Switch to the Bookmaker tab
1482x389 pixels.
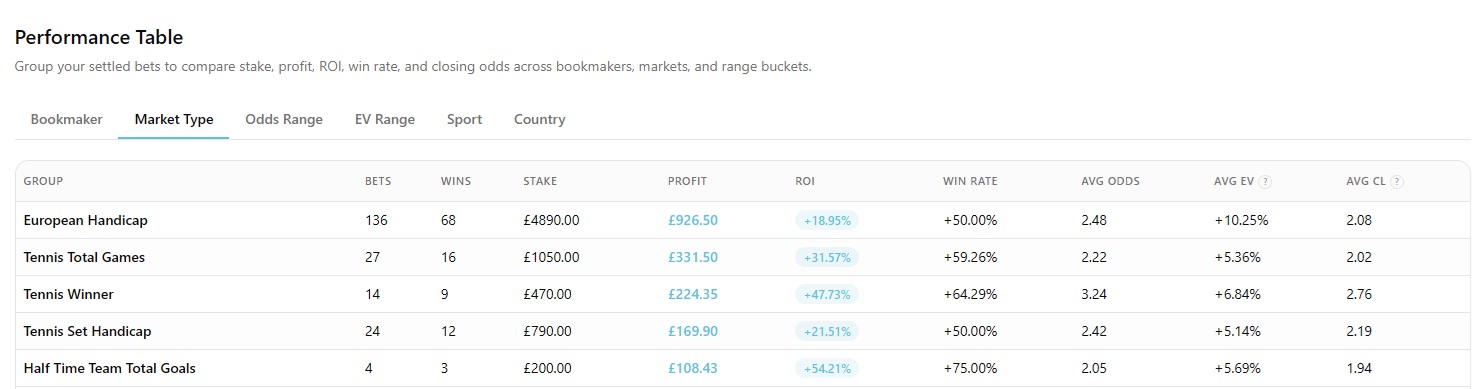point(66,119)
